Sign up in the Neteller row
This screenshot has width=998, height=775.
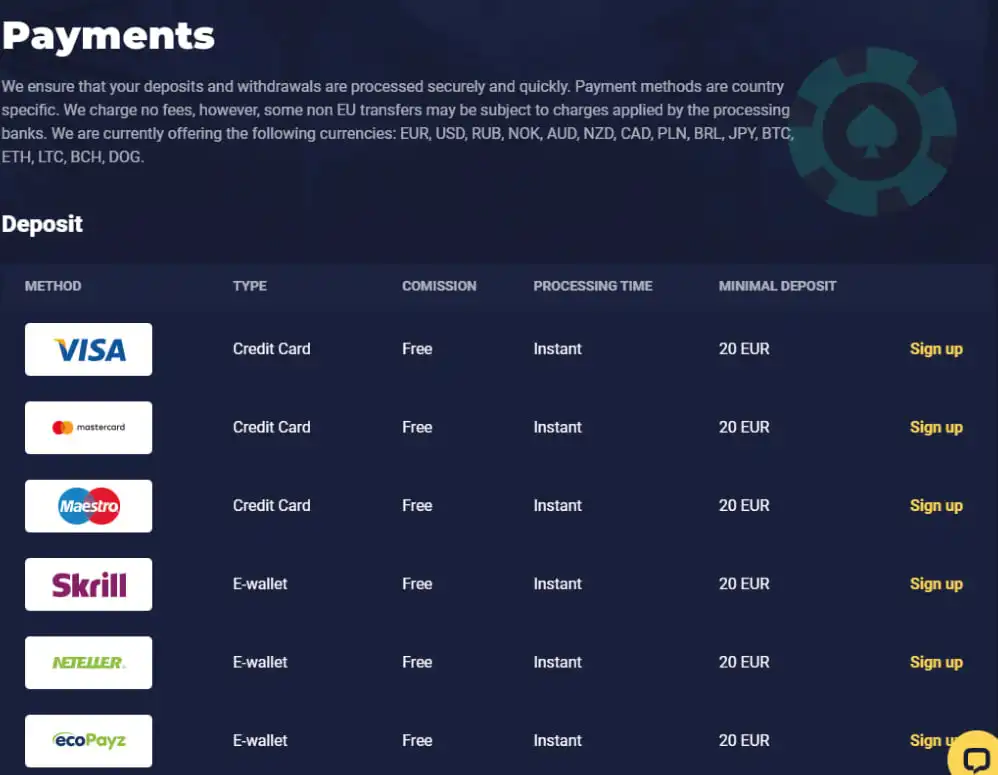pos(936,662)
